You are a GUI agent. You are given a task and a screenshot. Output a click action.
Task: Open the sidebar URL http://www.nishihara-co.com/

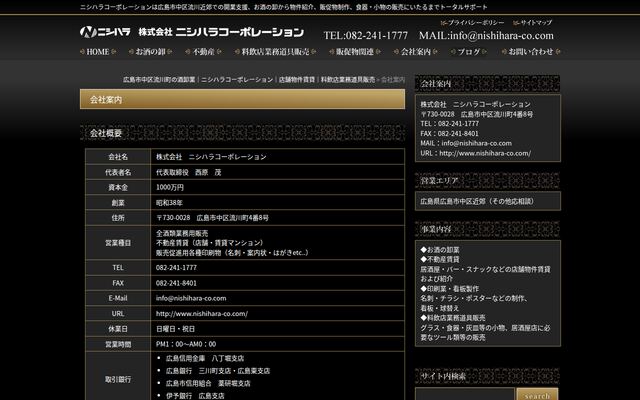coord(485,153)
